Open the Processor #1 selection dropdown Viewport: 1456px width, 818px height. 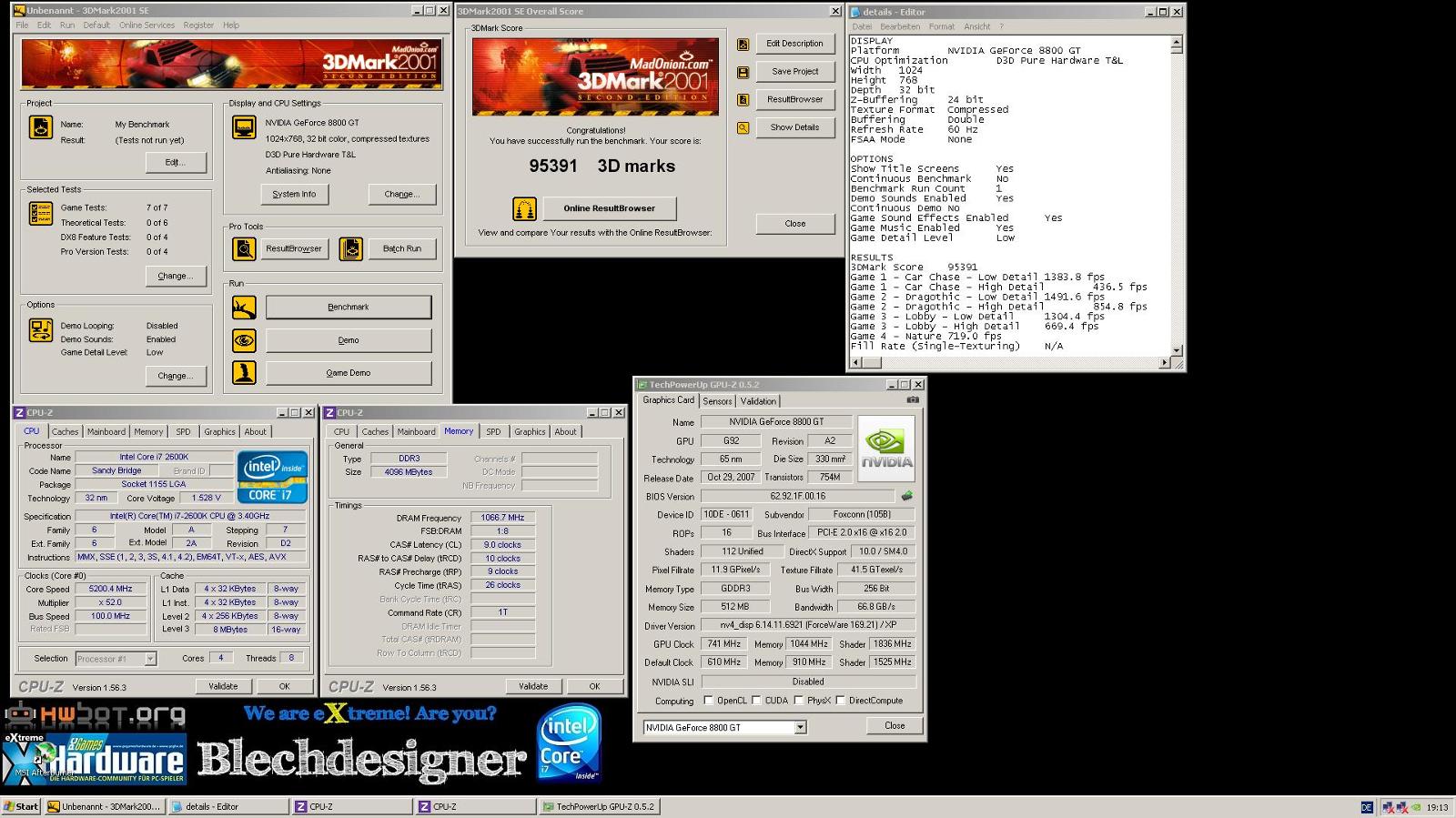[x=150, y=659]
